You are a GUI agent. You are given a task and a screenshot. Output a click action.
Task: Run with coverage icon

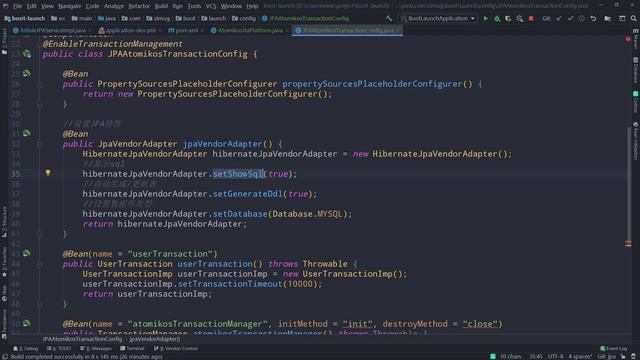coord(508,18)
